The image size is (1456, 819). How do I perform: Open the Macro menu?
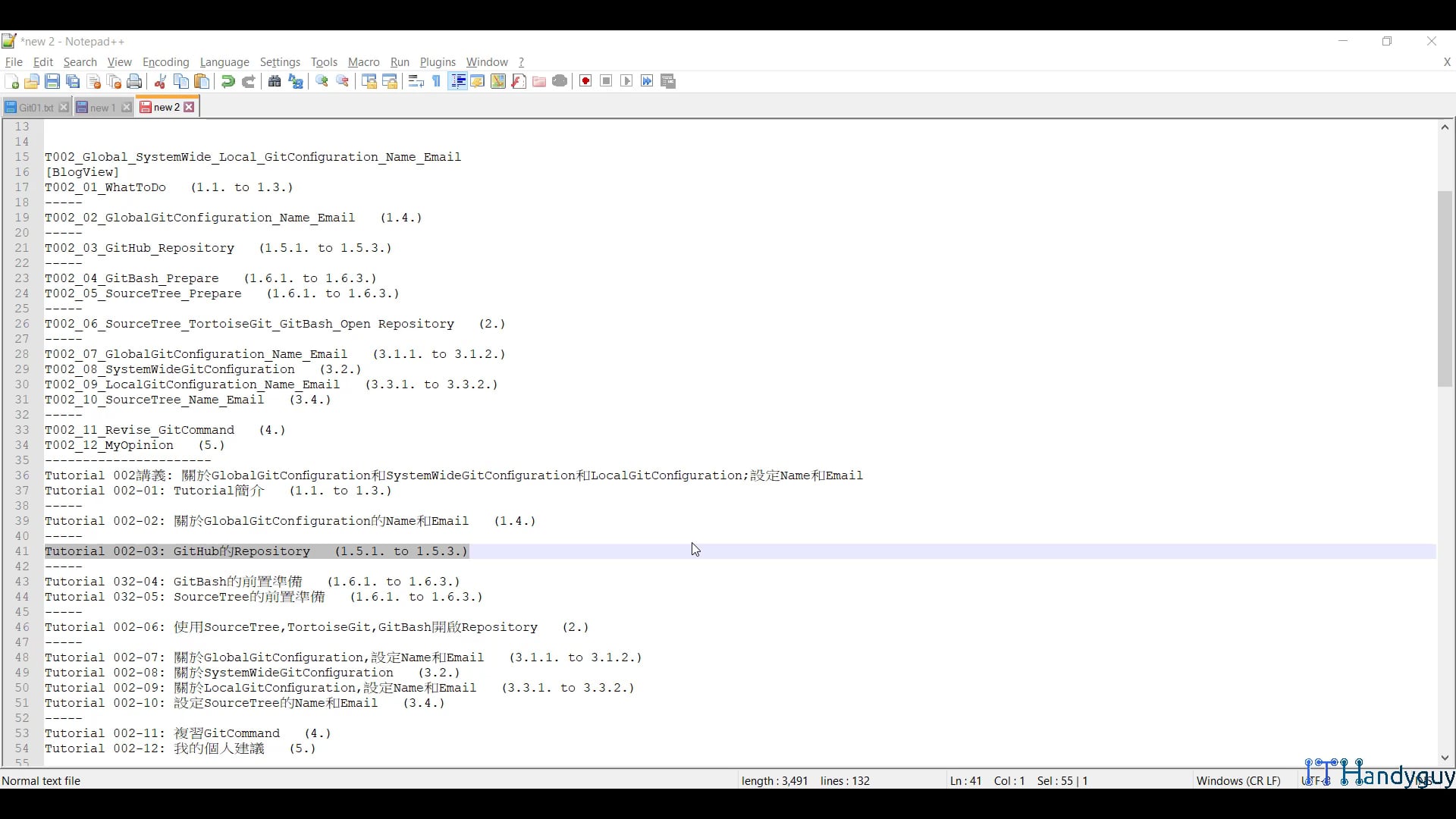click(363, 62)
